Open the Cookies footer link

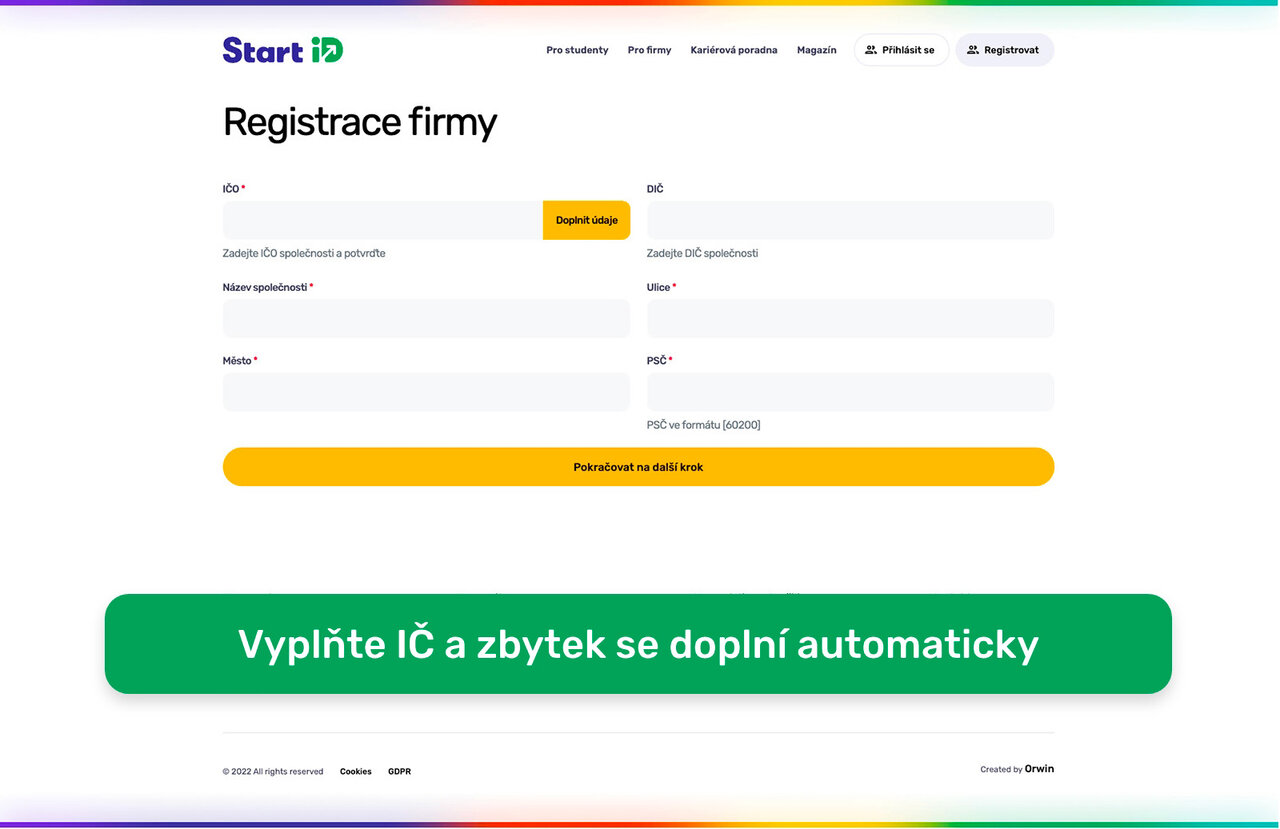click(x=355, y=772)
